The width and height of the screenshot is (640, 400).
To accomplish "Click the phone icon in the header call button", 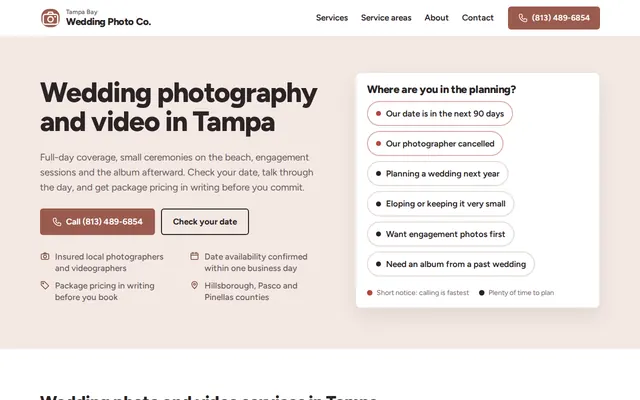I will (x=523, y=18).
